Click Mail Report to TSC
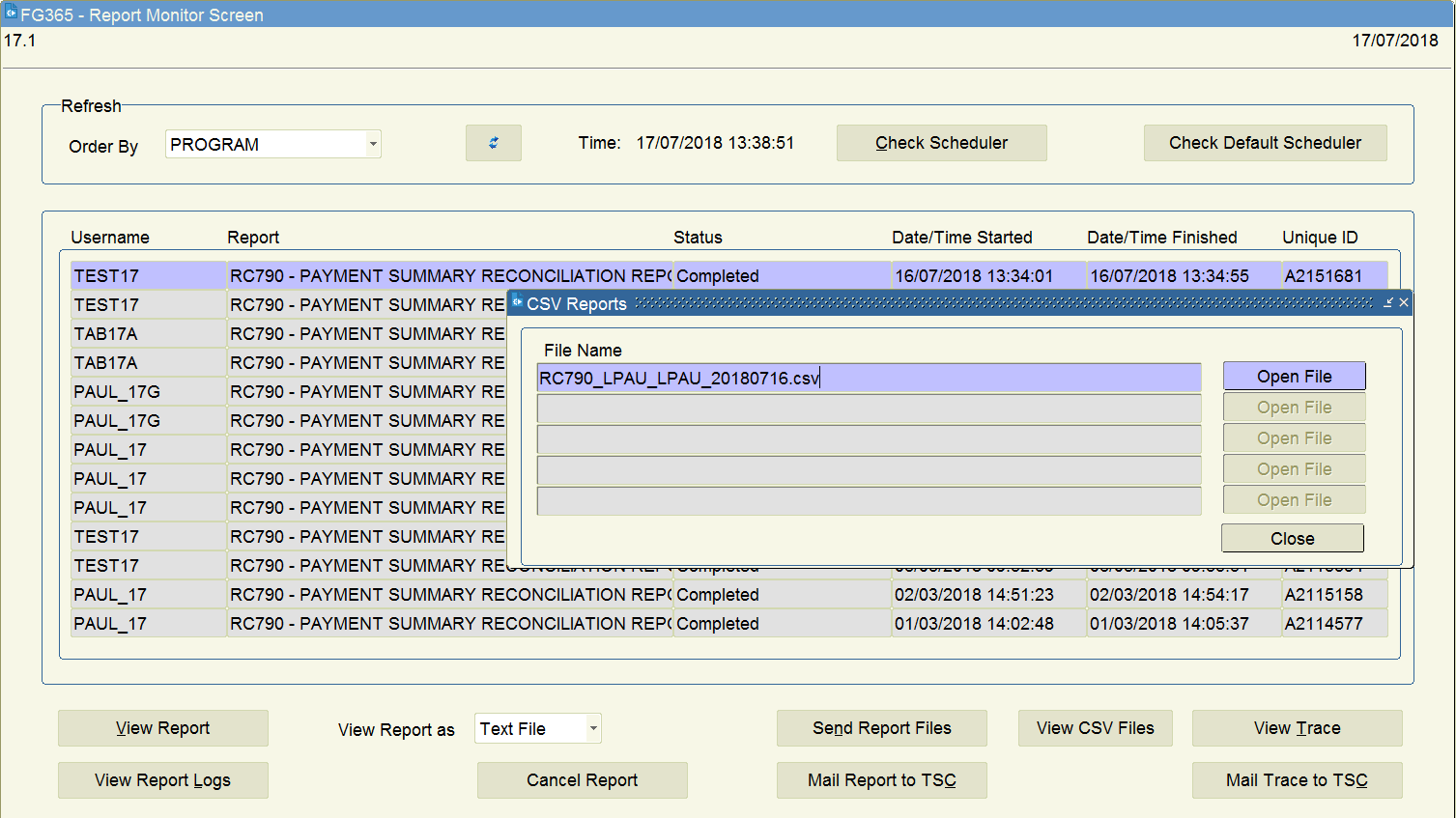 881,780
